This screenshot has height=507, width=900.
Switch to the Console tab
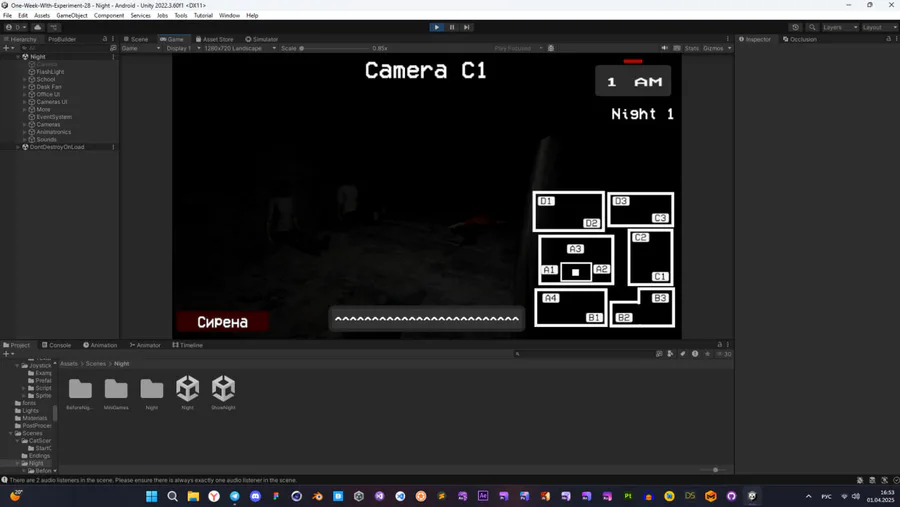point(56,345)
